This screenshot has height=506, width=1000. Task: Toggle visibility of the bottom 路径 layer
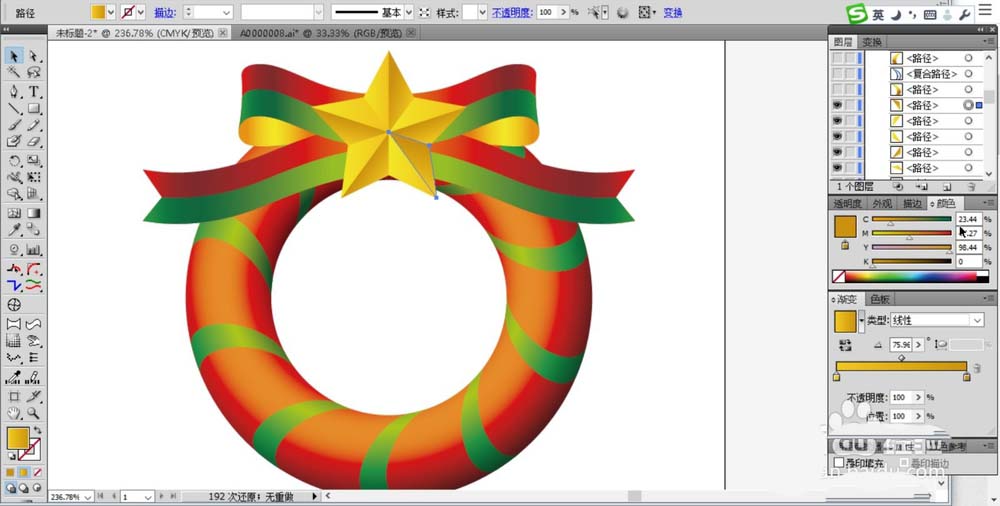tap(837, 168)
